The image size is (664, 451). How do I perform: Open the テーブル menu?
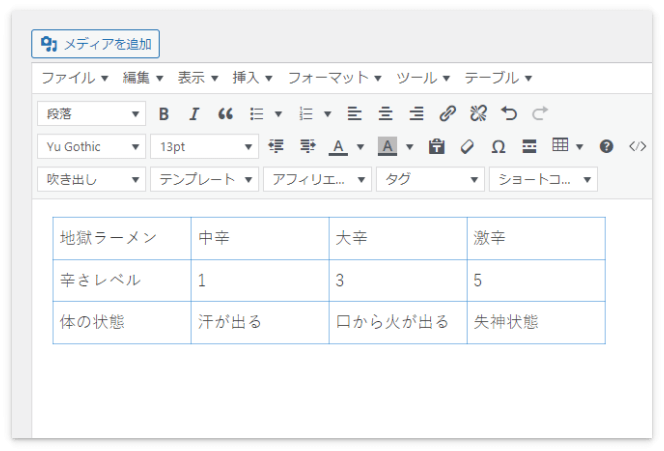point(498,78)
